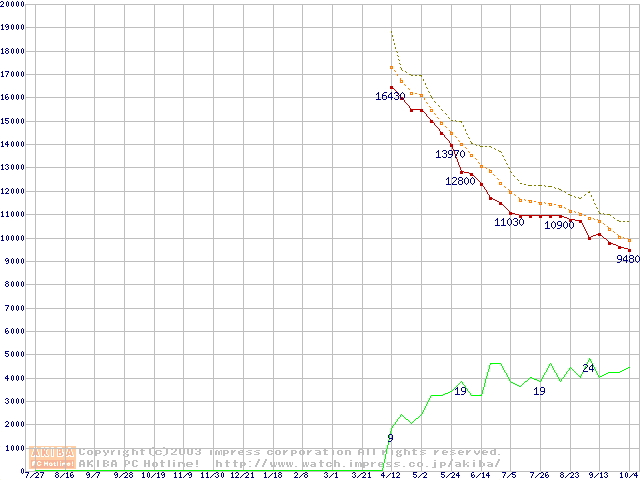Screen dimensions: 640x480
Task: Select the 9480 final price label
Action: pyautogui.click(x=627, y=259)
